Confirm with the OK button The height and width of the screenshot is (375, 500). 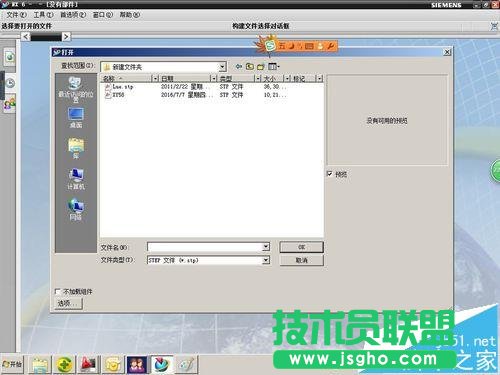301,247
